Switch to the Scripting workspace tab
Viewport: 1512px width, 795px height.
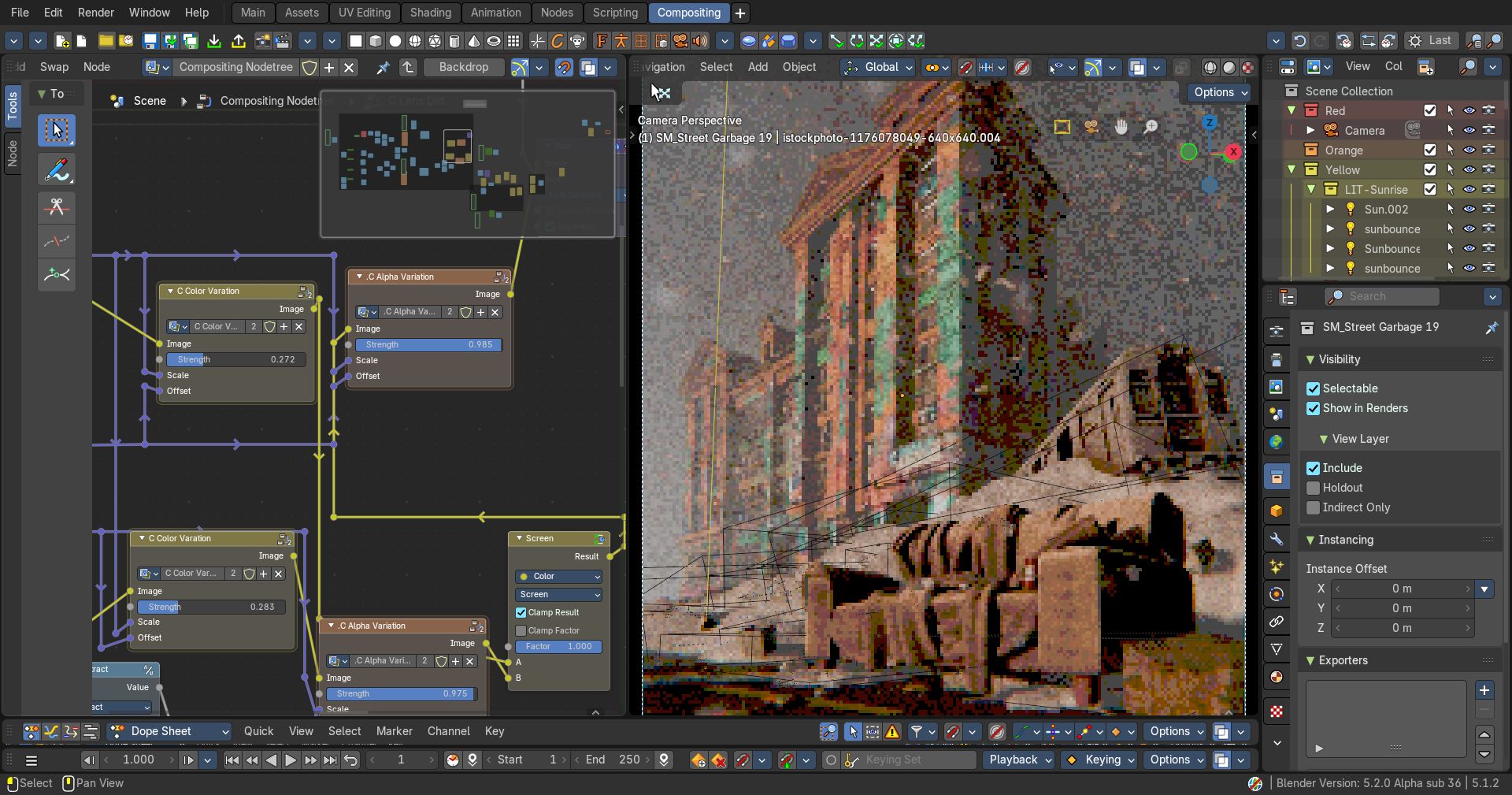[x=615, y=13]
